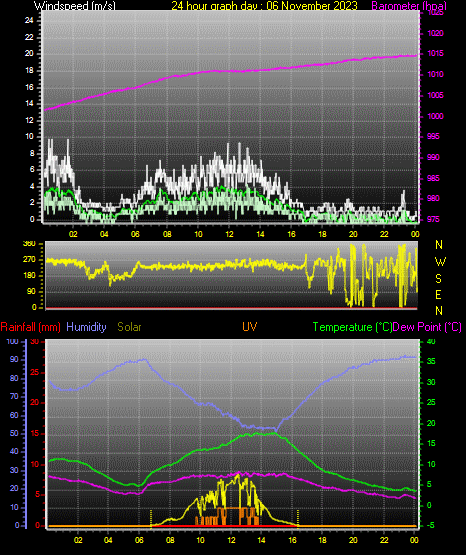
Task: Click barometer scale value 995
Action: (x=433, y=136)
